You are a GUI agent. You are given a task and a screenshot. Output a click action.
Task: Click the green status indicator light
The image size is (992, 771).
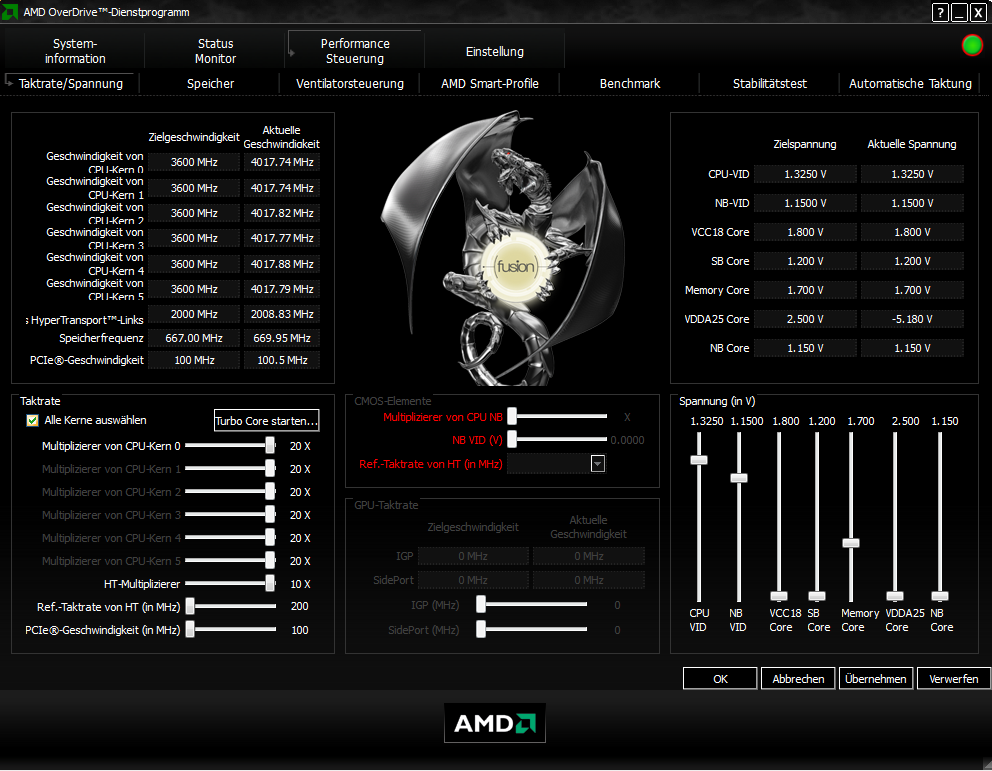(x=972, y=45)
